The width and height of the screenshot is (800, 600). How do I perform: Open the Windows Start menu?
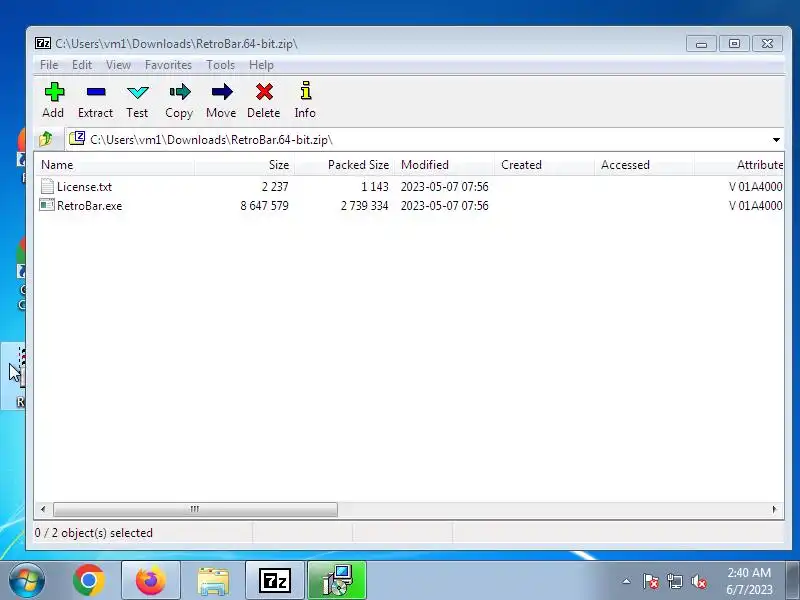[26, 581]
